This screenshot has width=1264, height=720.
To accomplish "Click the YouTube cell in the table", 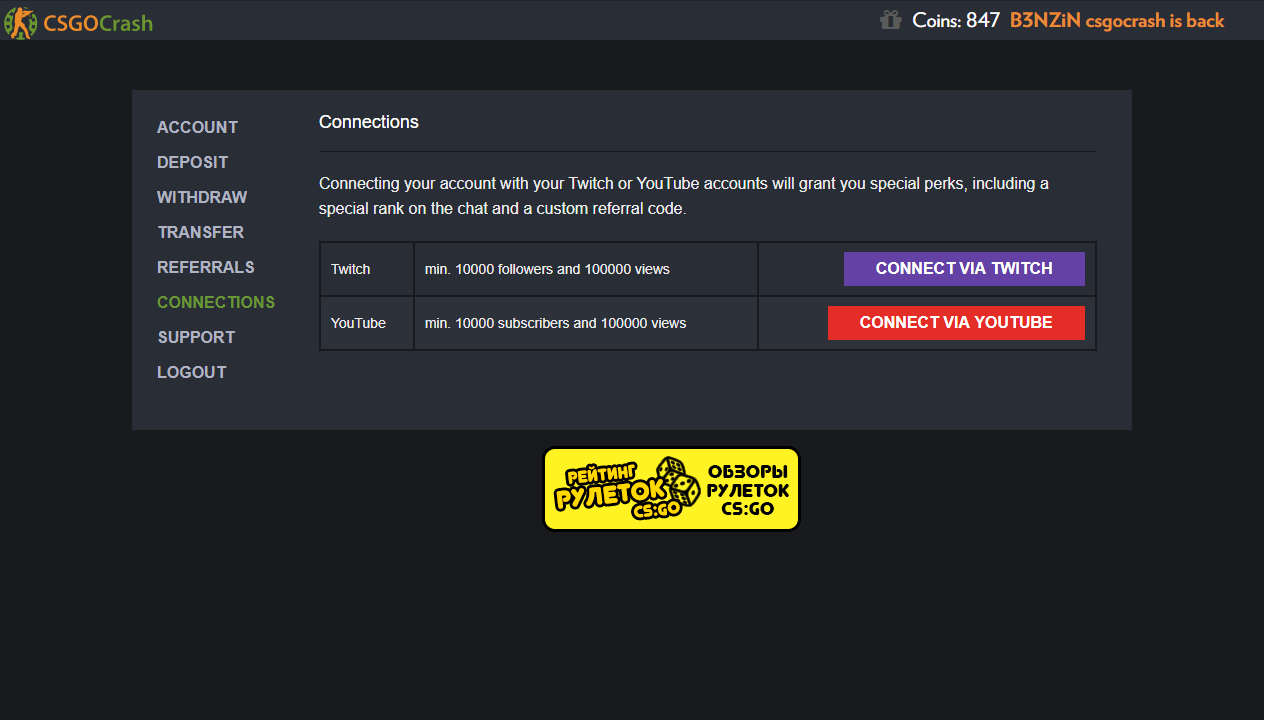I will [367, 323].
